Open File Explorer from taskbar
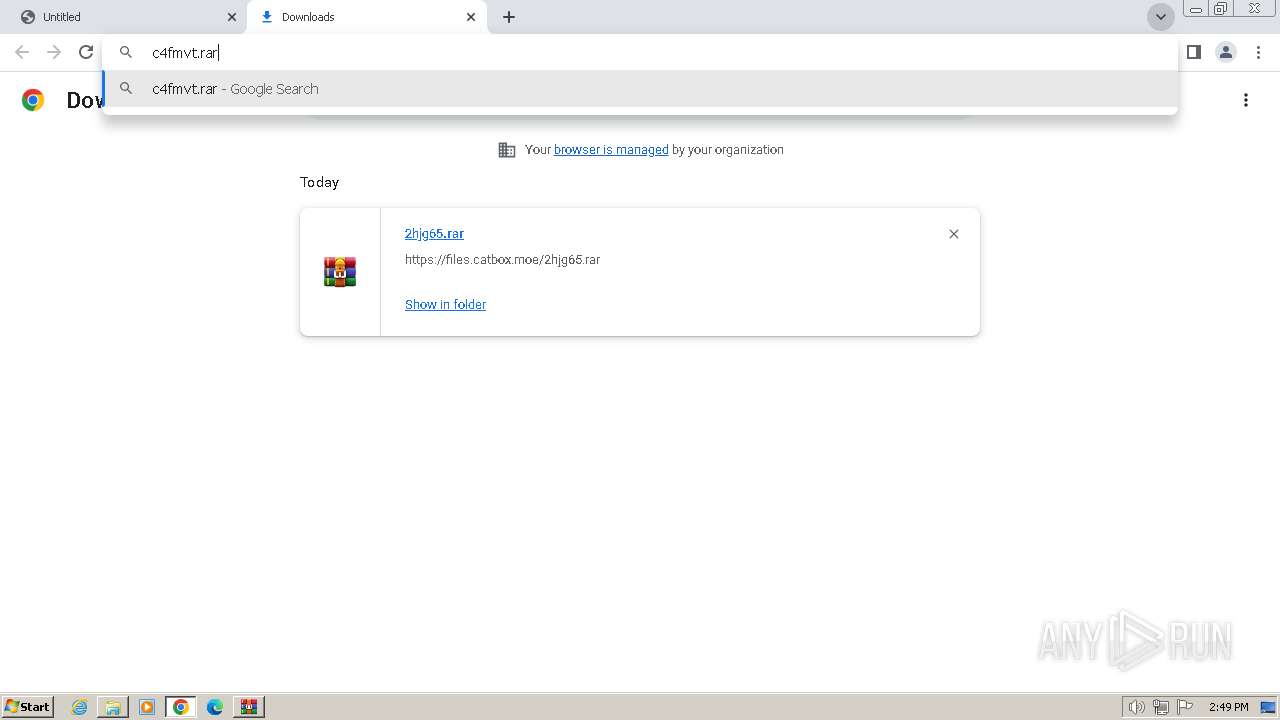Viewport: 1280px width, 720px height. click(x=113, y=707)
